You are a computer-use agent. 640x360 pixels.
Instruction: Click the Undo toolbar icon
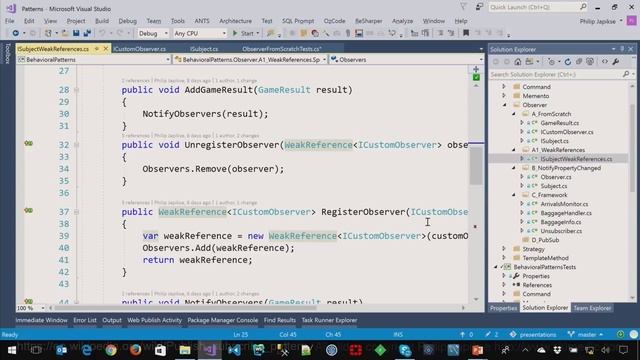pyautogui.click(x=102, y=33)
